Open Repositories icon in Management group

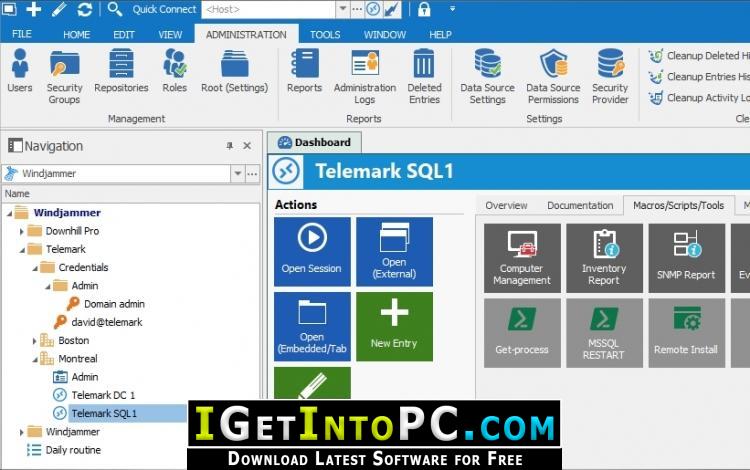tap(121, 72)
